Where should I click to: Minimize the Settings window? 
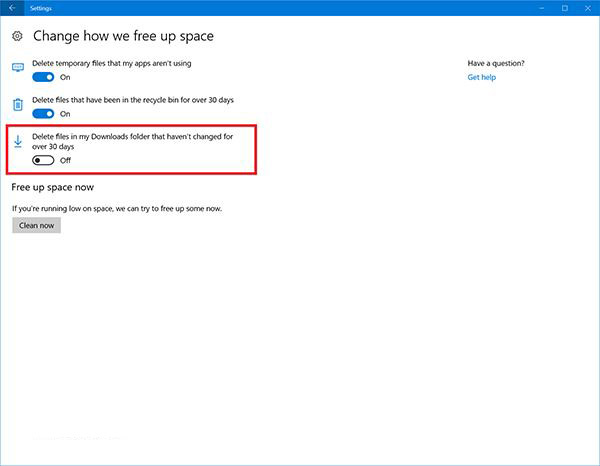pyautogui.click(x=536, y=8)
